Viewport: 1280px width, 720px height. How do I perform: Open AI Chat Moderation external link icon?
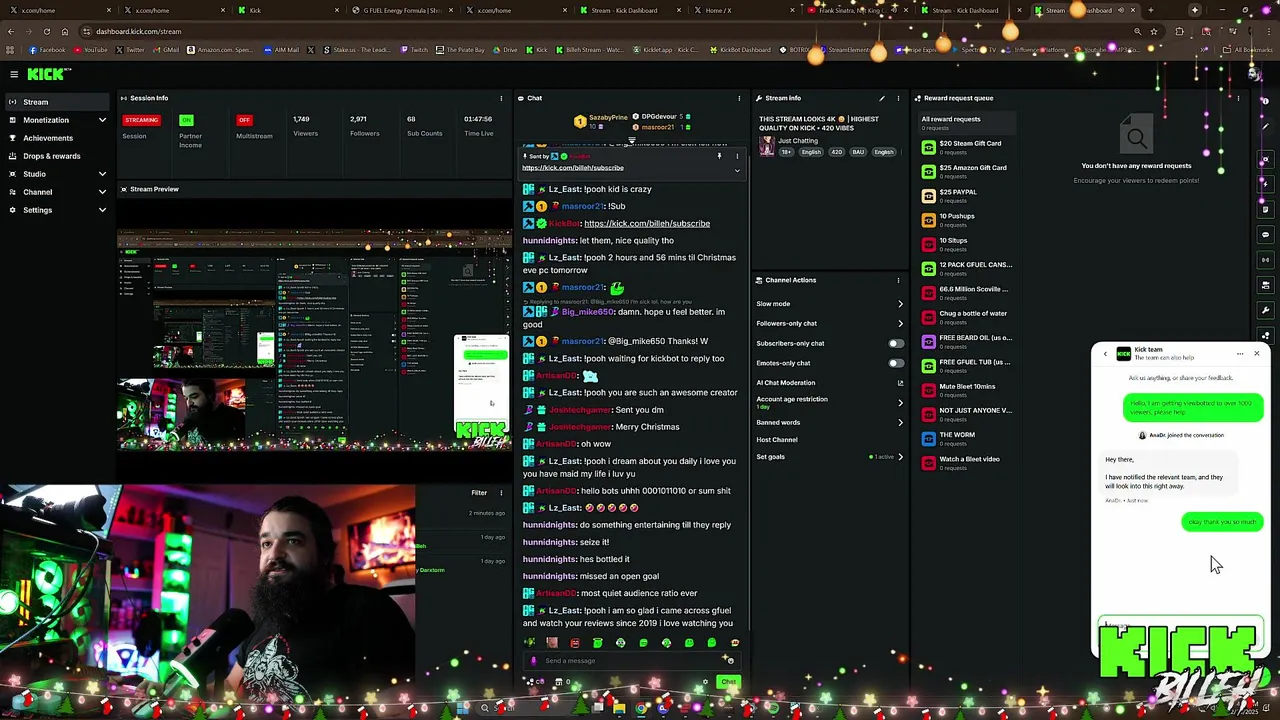[900, 383]
